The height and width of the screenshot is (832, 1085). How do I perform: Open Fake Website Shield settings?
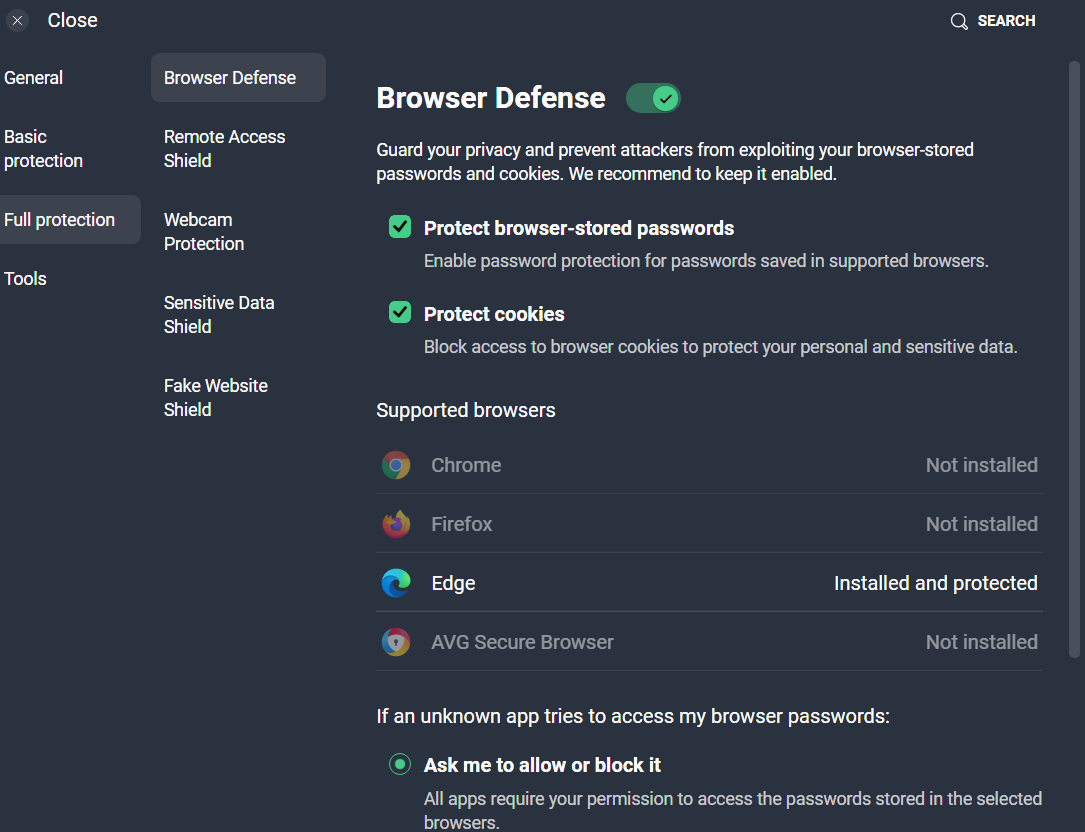click(216, 398)
